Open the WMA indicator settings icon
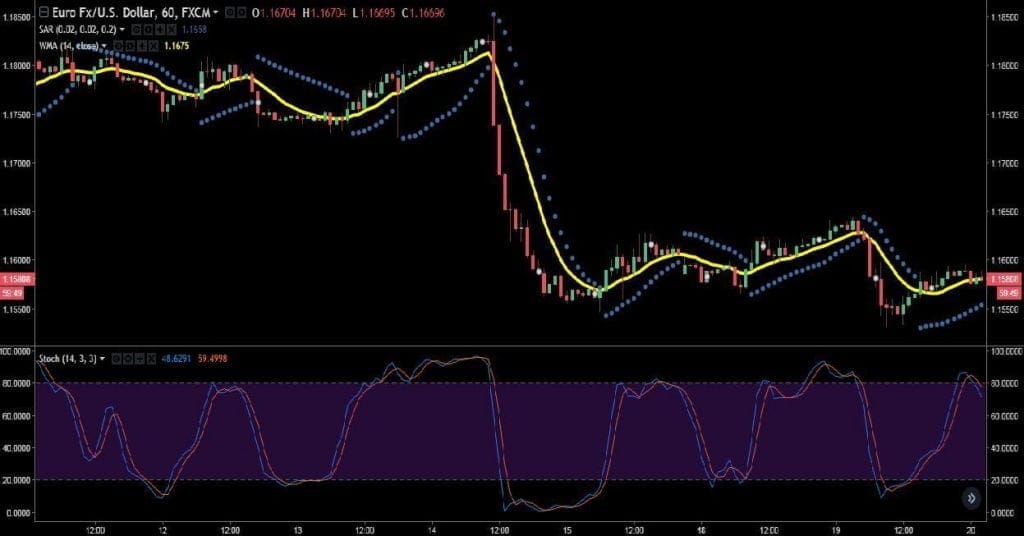 [x=130, y=46]
